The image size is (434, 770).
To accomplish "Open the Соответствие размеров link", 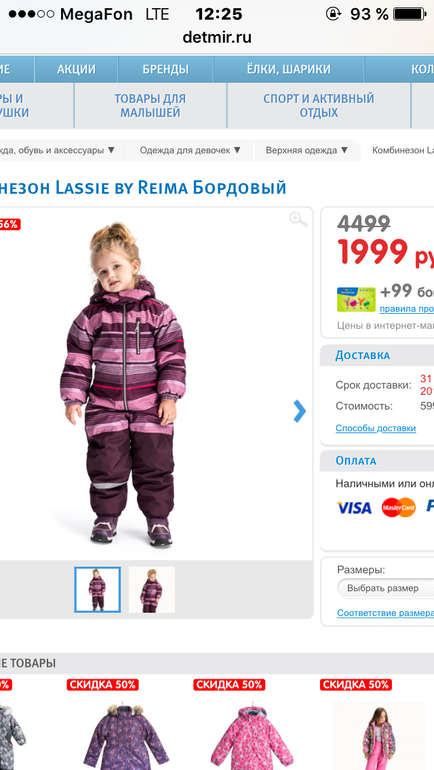I will tap(385, 613).
